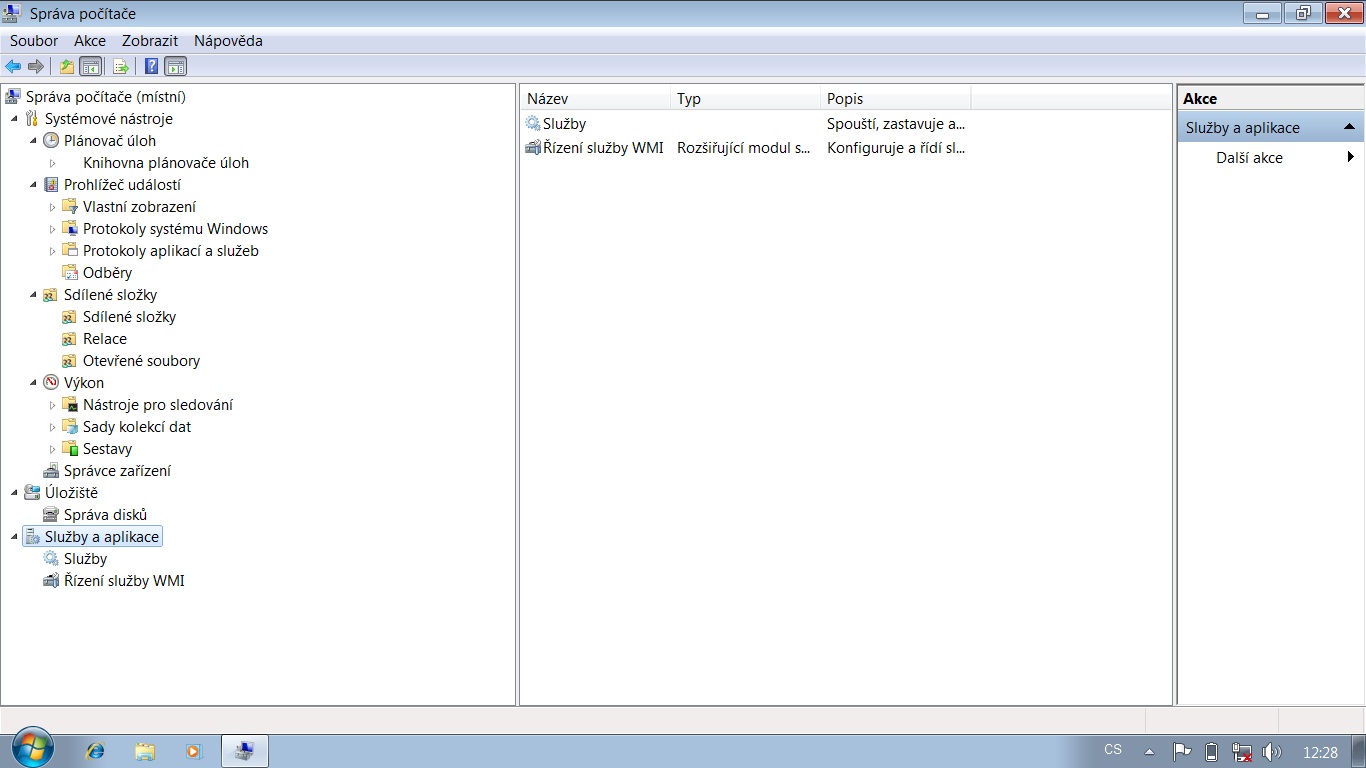This screenshot has width=1366, height=768.
Task: Expand the Vlastní zobrazení node
Action: pyautogui.click(x=52, y=207)
